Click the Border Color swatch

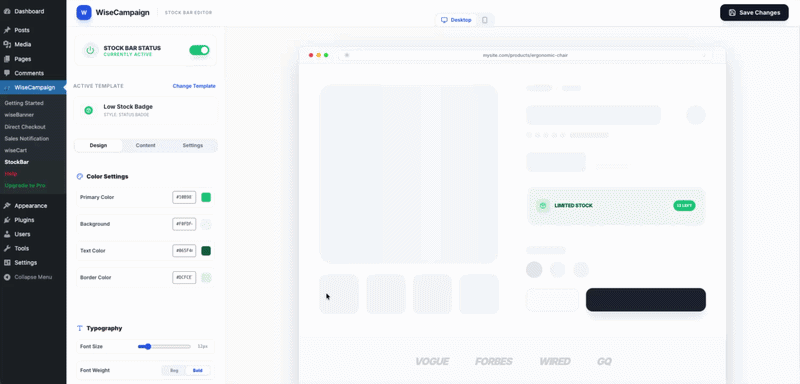206,277
